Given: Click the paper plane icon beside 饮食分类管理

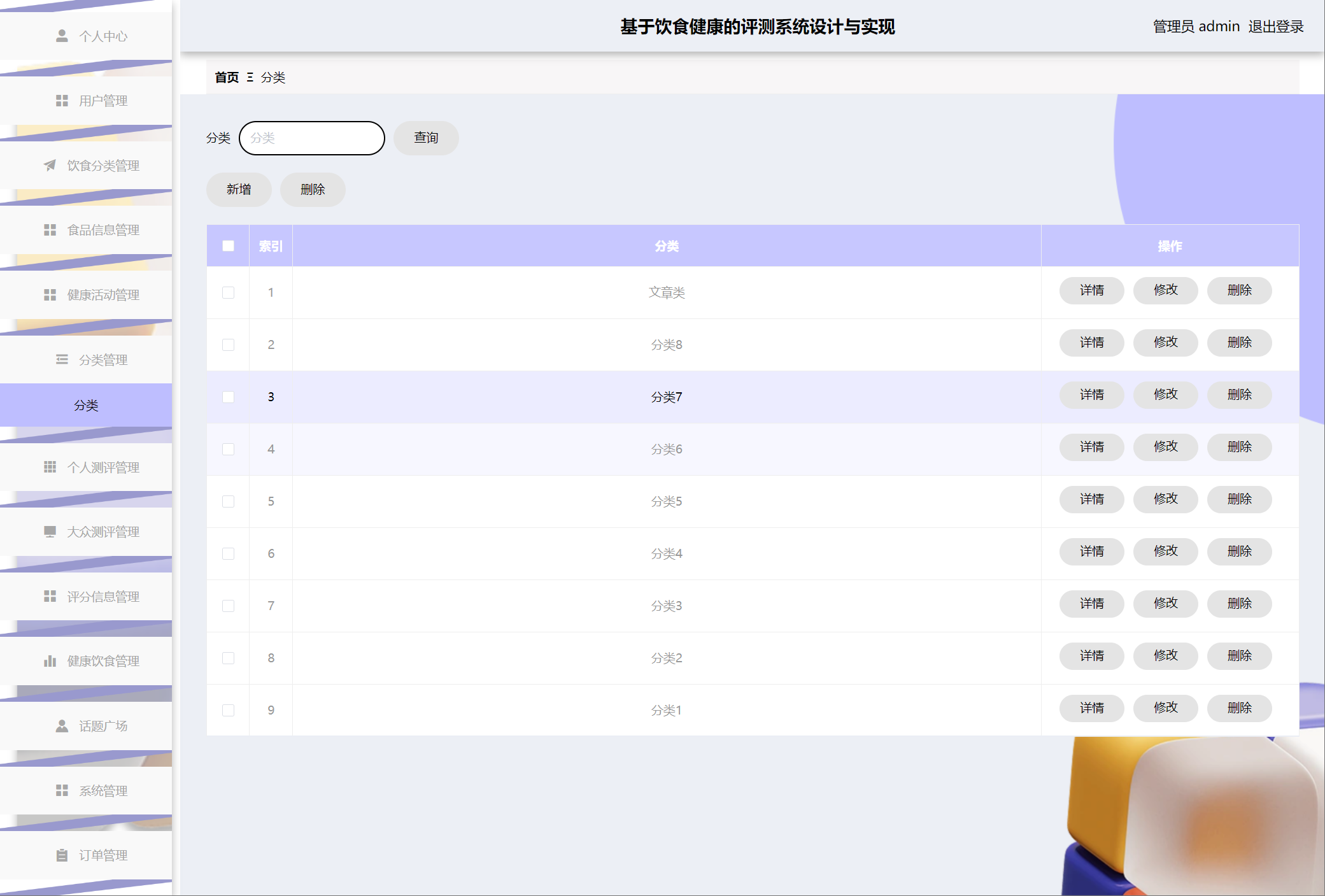Looking at the screenshot, I should tap(50, 166).
